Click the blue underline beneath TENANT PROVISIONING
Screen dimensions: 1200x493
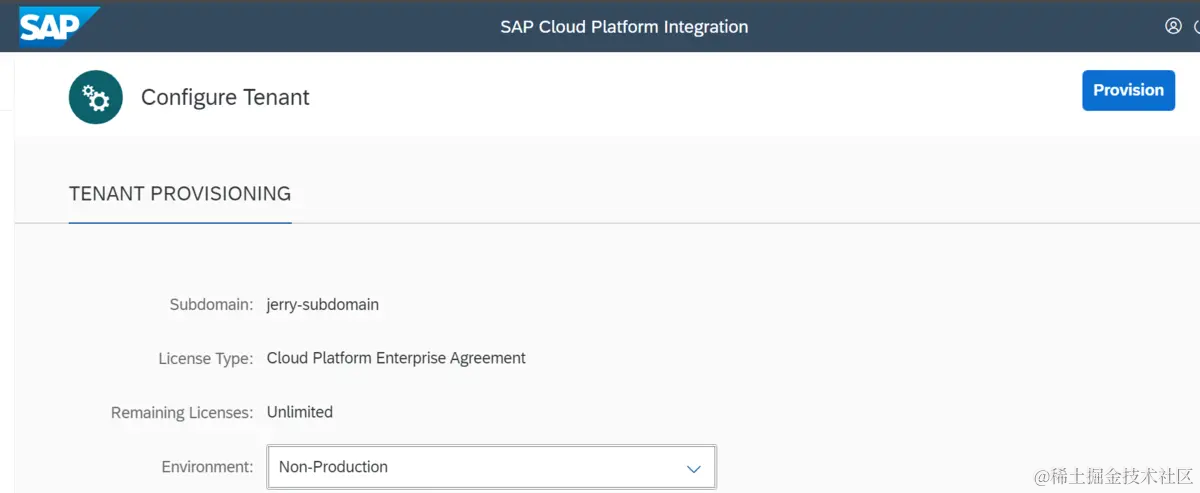tap(180, 222)
